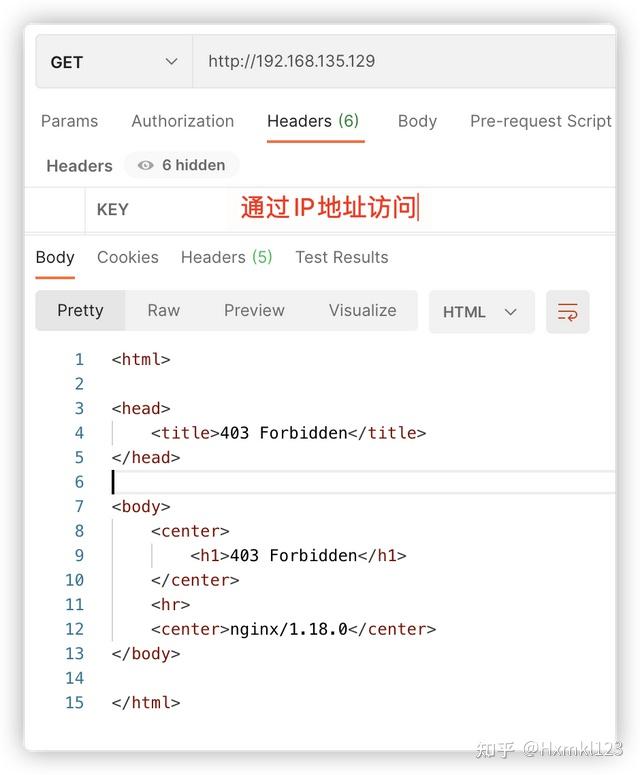Image resolution: width=640 pixels, height=775 pixels.
Task: Click the chevron next to GET
Action: [171, 62]
